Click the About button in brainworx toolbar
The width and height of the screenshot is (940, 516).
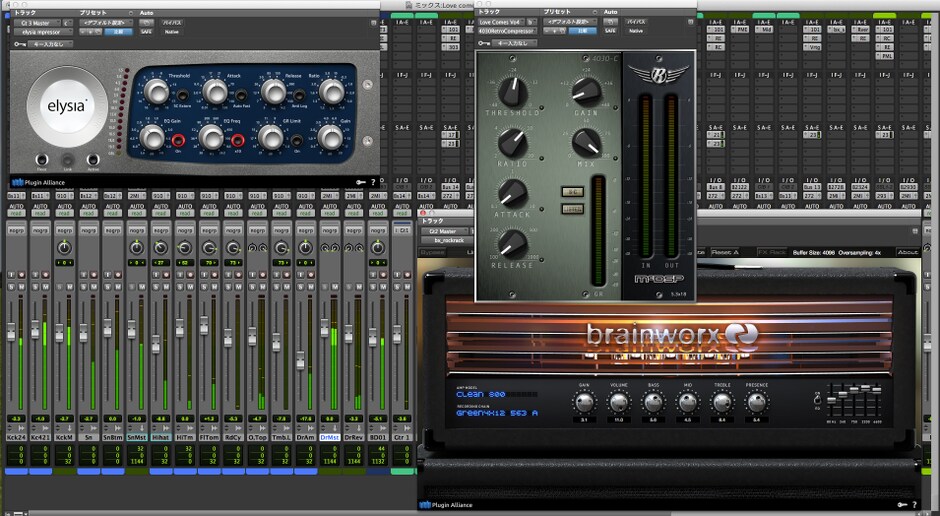click(907, 252)
